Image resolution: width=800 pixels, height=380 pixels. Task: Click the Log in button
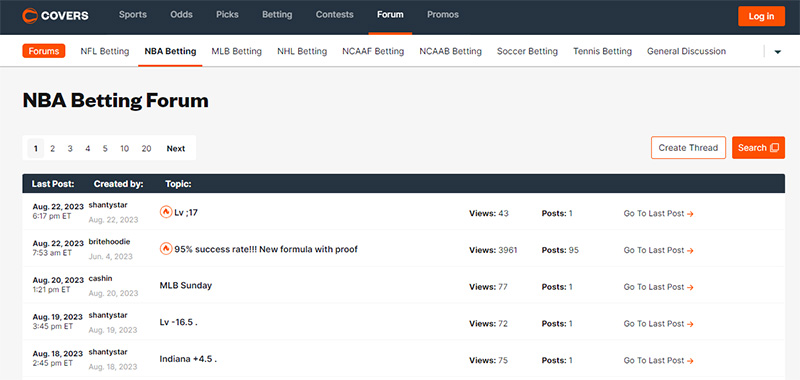click(x=761, y=16)
